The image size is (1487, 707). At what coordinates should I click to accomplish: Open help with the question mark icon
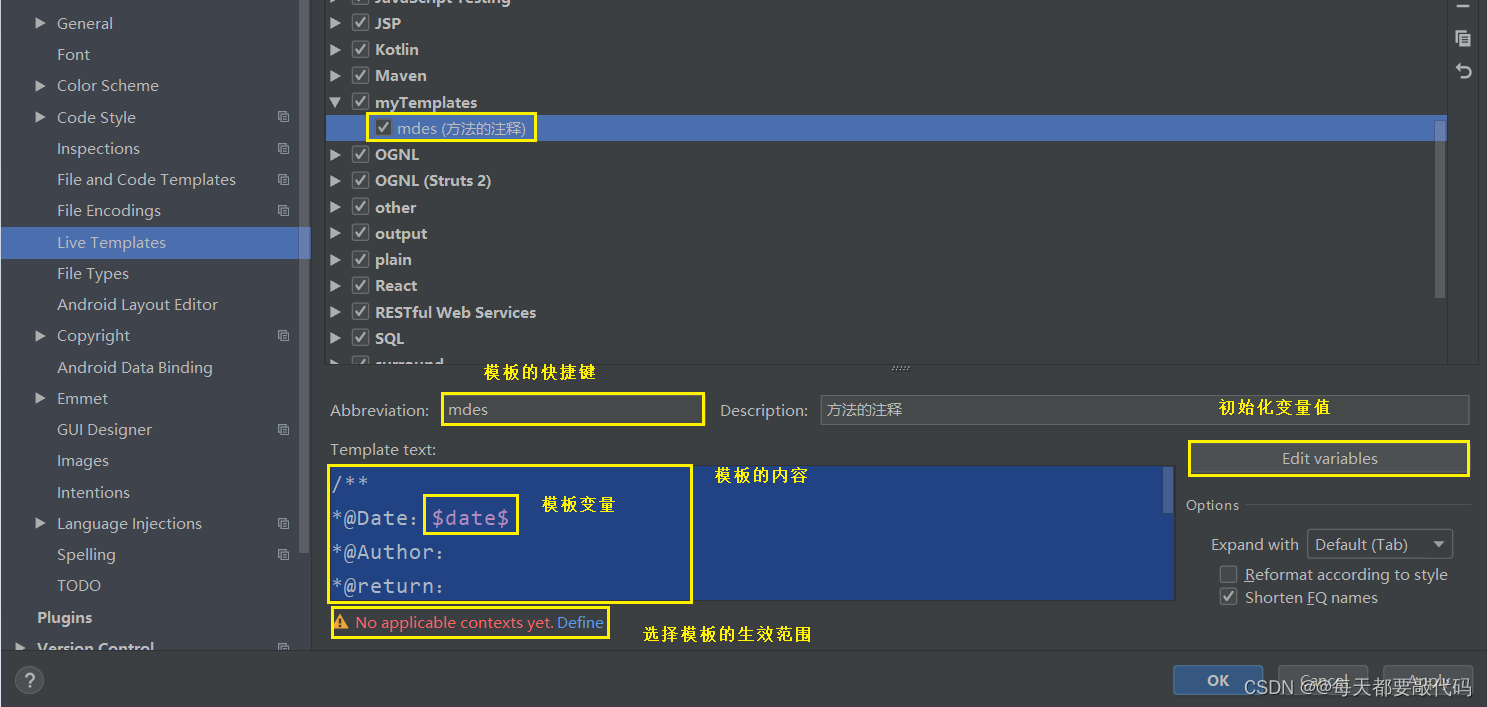(29, 681)
